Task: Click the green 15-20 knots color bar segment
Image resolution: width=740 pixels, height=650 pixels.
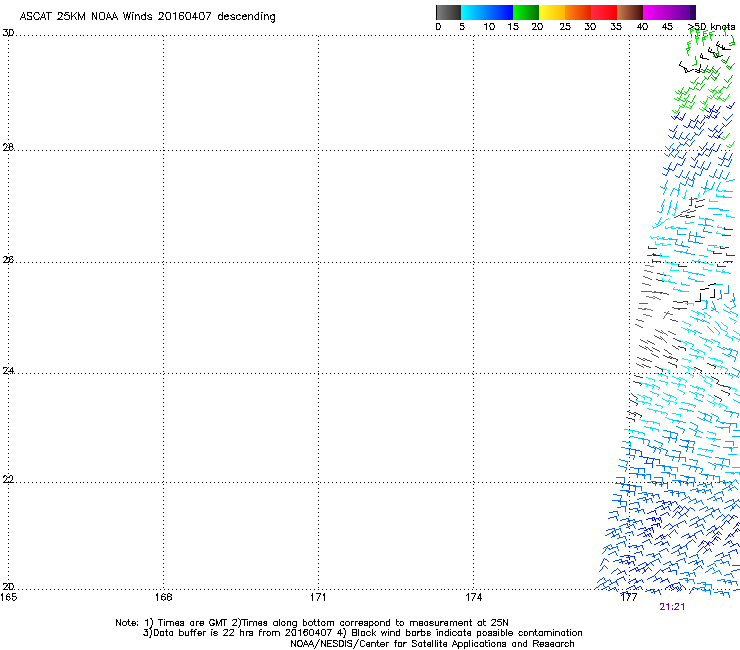Action: pos(526,12)
